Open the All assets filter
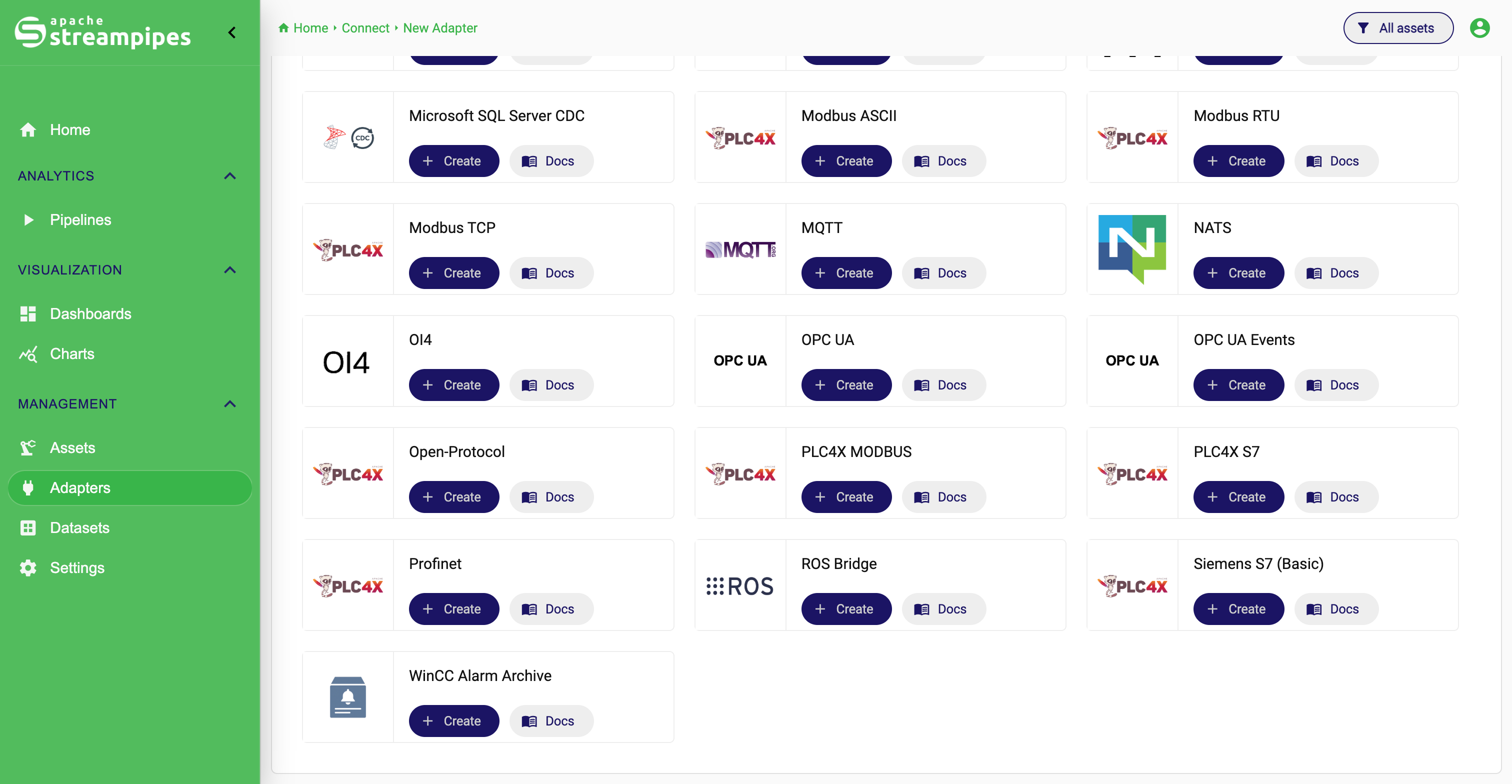This screenshot has height=784, width=1512. [1397, 28]
